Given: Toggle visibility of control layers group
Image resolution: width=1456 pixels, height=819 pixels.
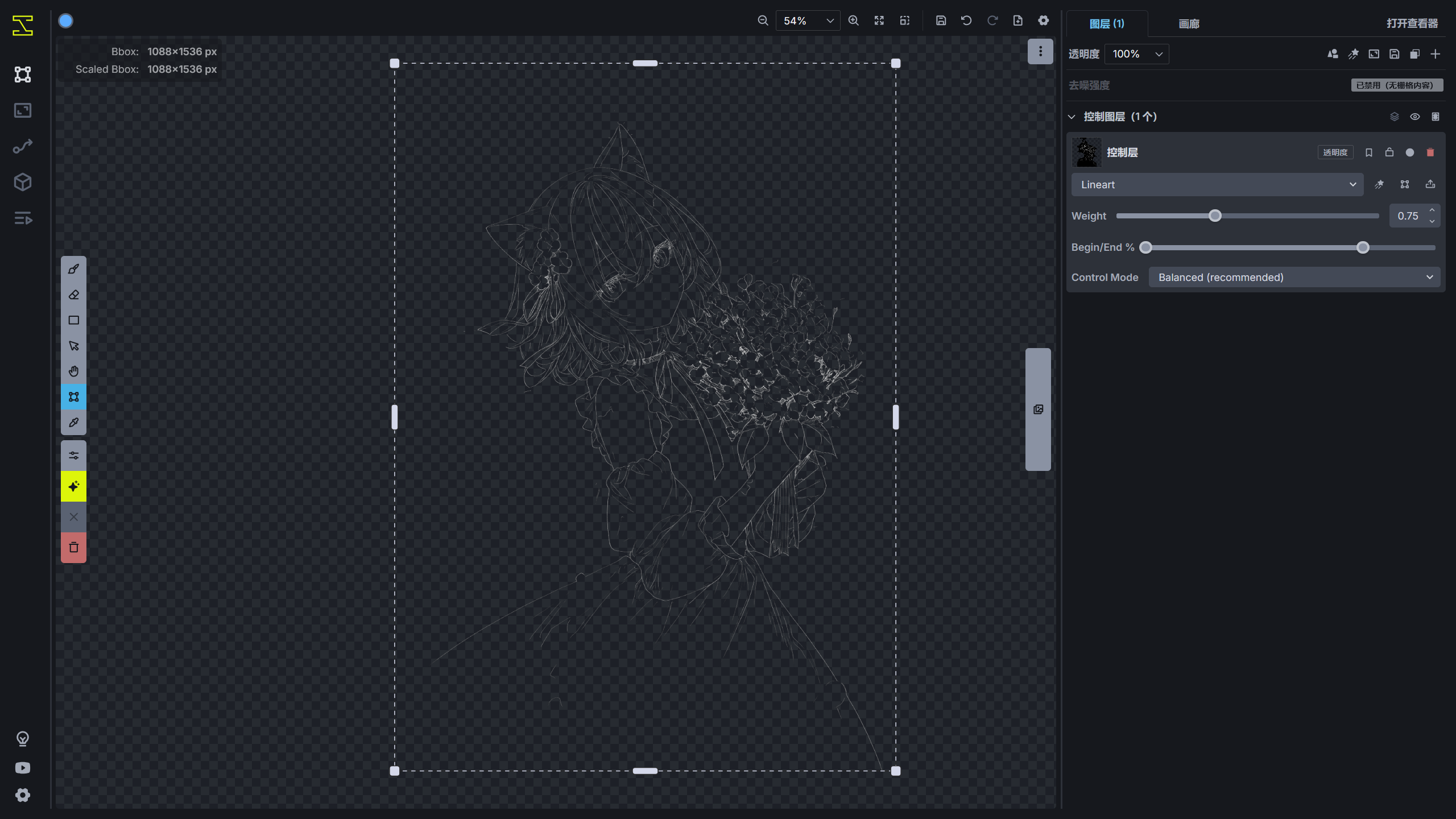Looking at the screenshot, I should pyautogui.click(x=1415, y=117).
